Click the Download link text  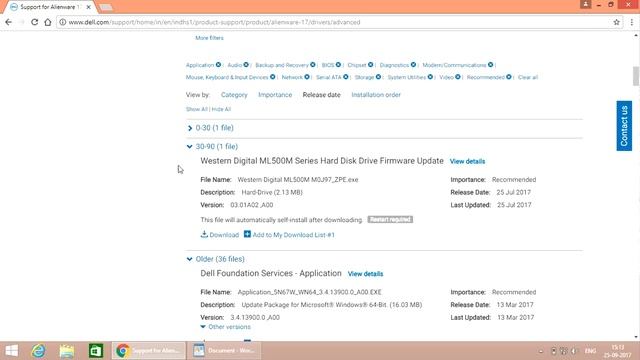[x=224, y=235]
